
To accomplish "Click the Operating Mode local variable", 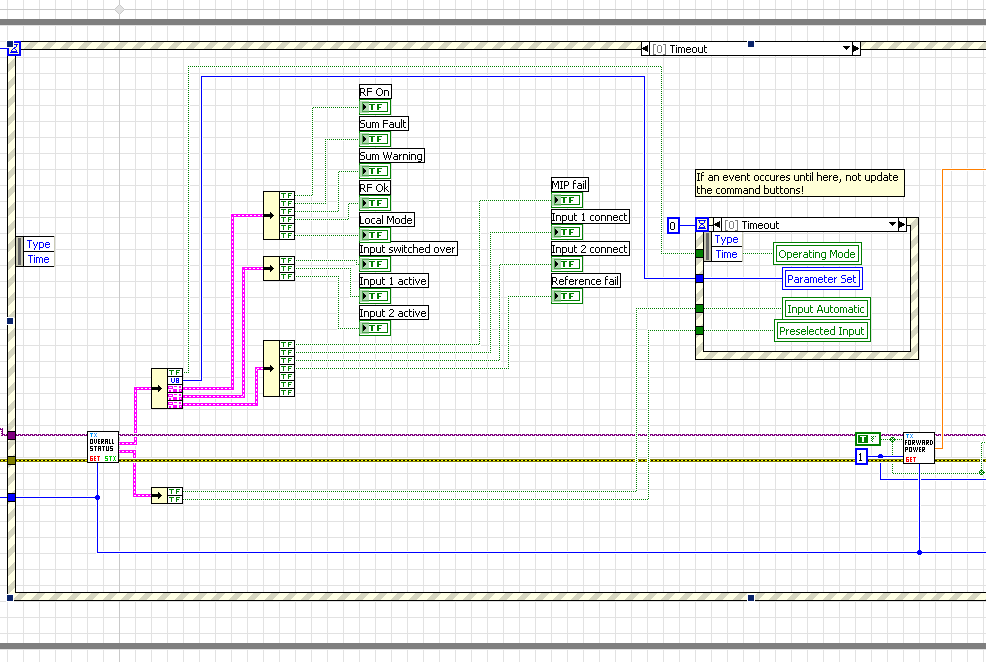I will (817, 254).
